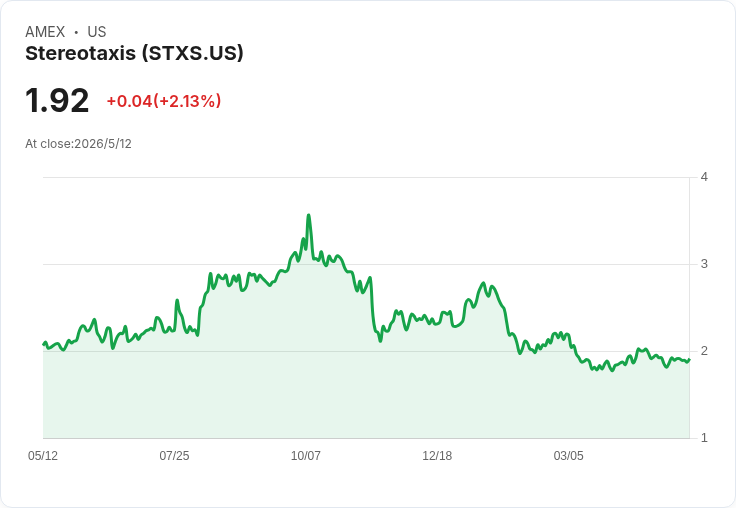Click the y-axis label 3
Screen dimensions: 736x508
pos(704,264)
